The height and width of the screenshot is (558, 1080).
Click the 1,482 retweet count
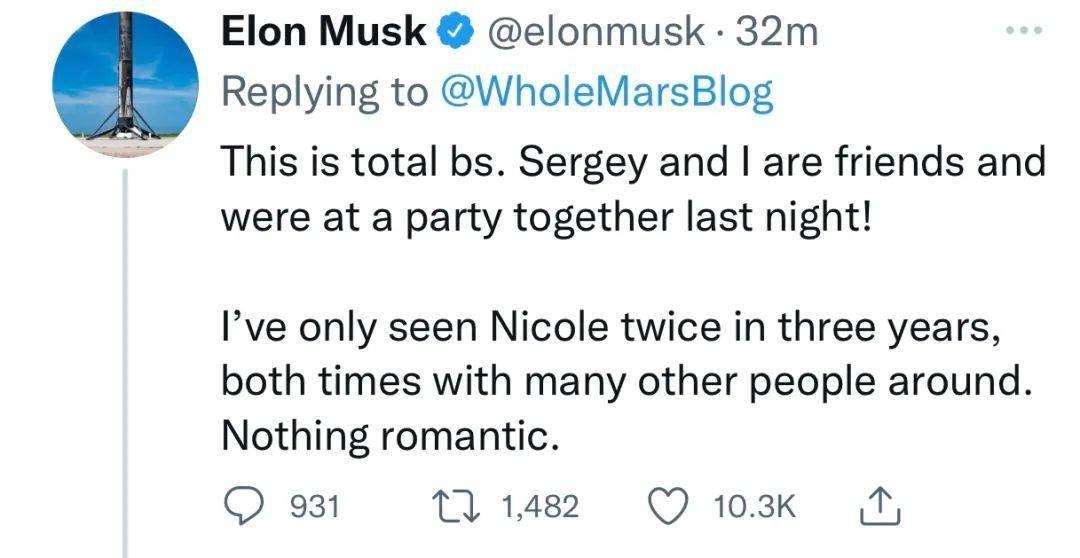pyautogui.click(x=540, y=507)
